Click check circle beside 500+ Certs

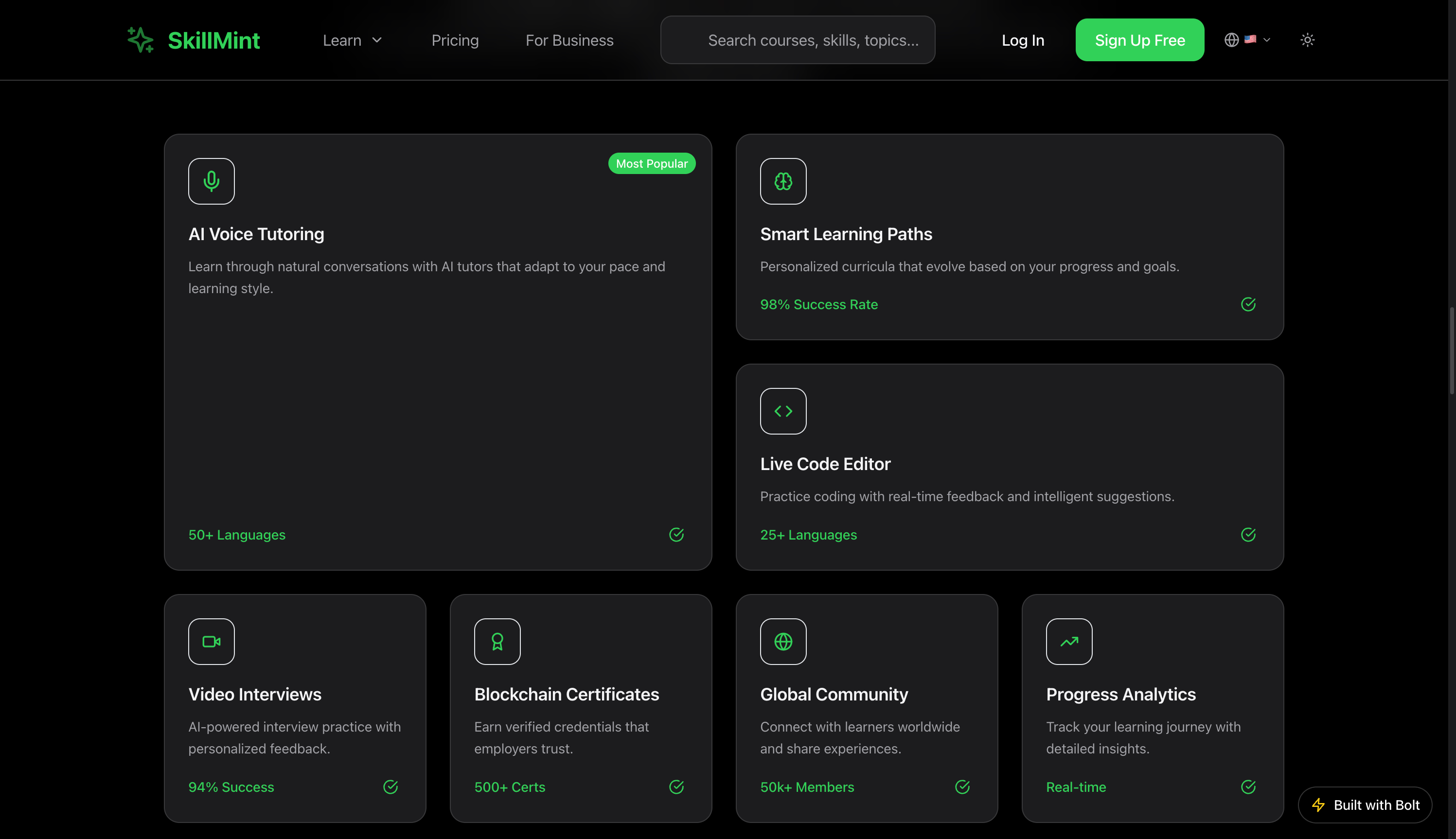point(676,787)
